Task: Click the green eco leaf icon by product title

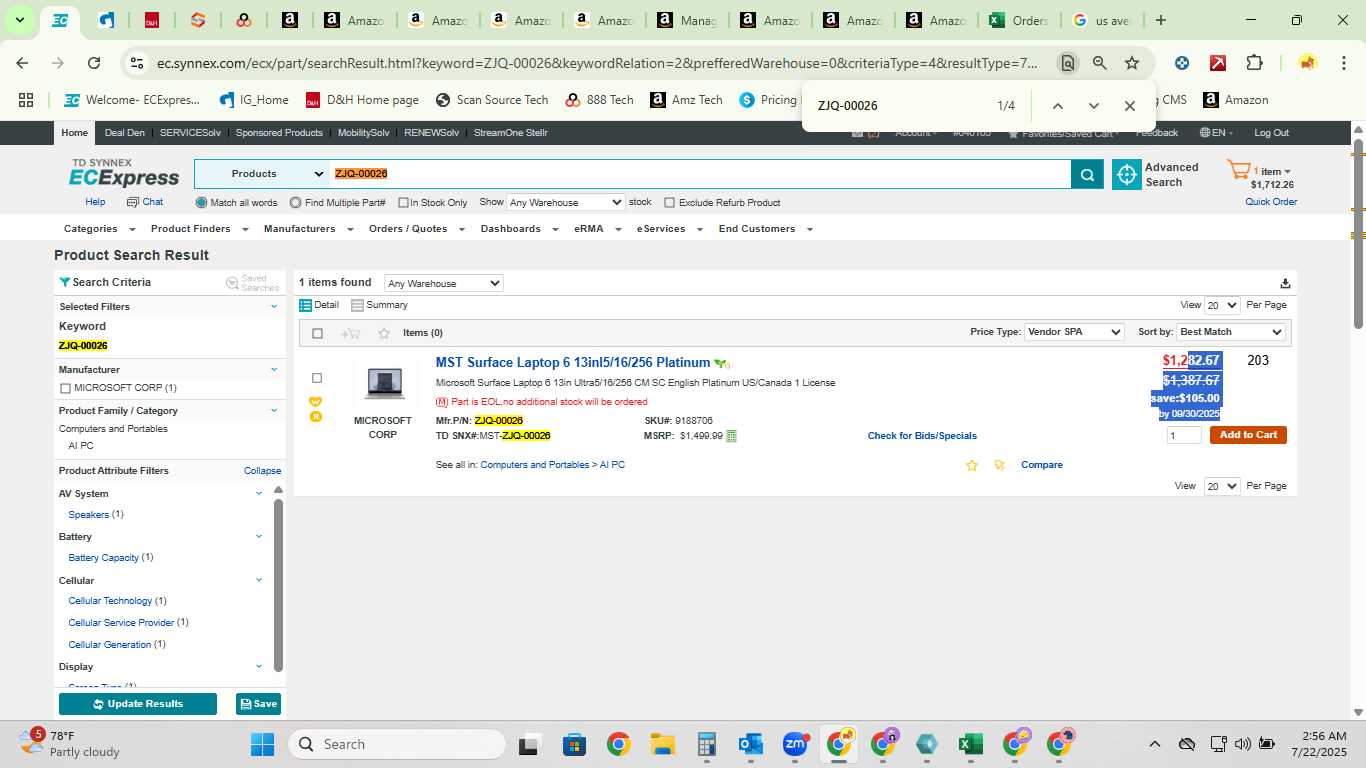Action: pos(722,363)
